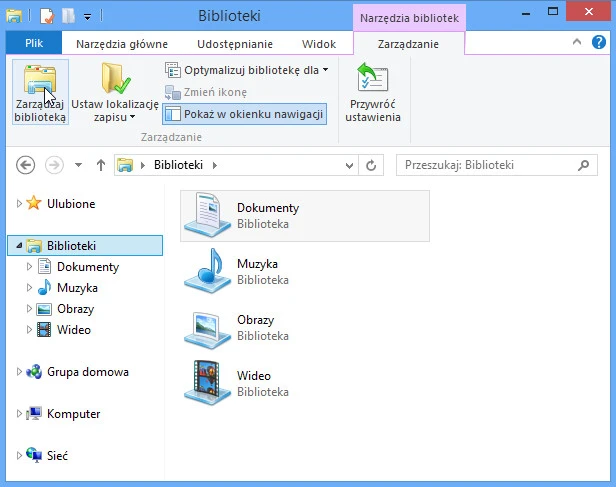The width and height of the screenshot is (616, 487).
Task: Select the Wideo library icon
Action: [x=206, y=383]
